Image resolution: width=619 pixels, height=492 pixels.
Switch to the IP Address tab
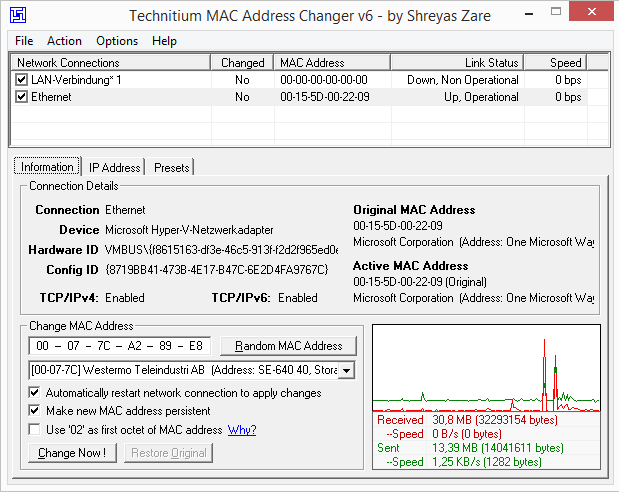(x=114, y=167)
